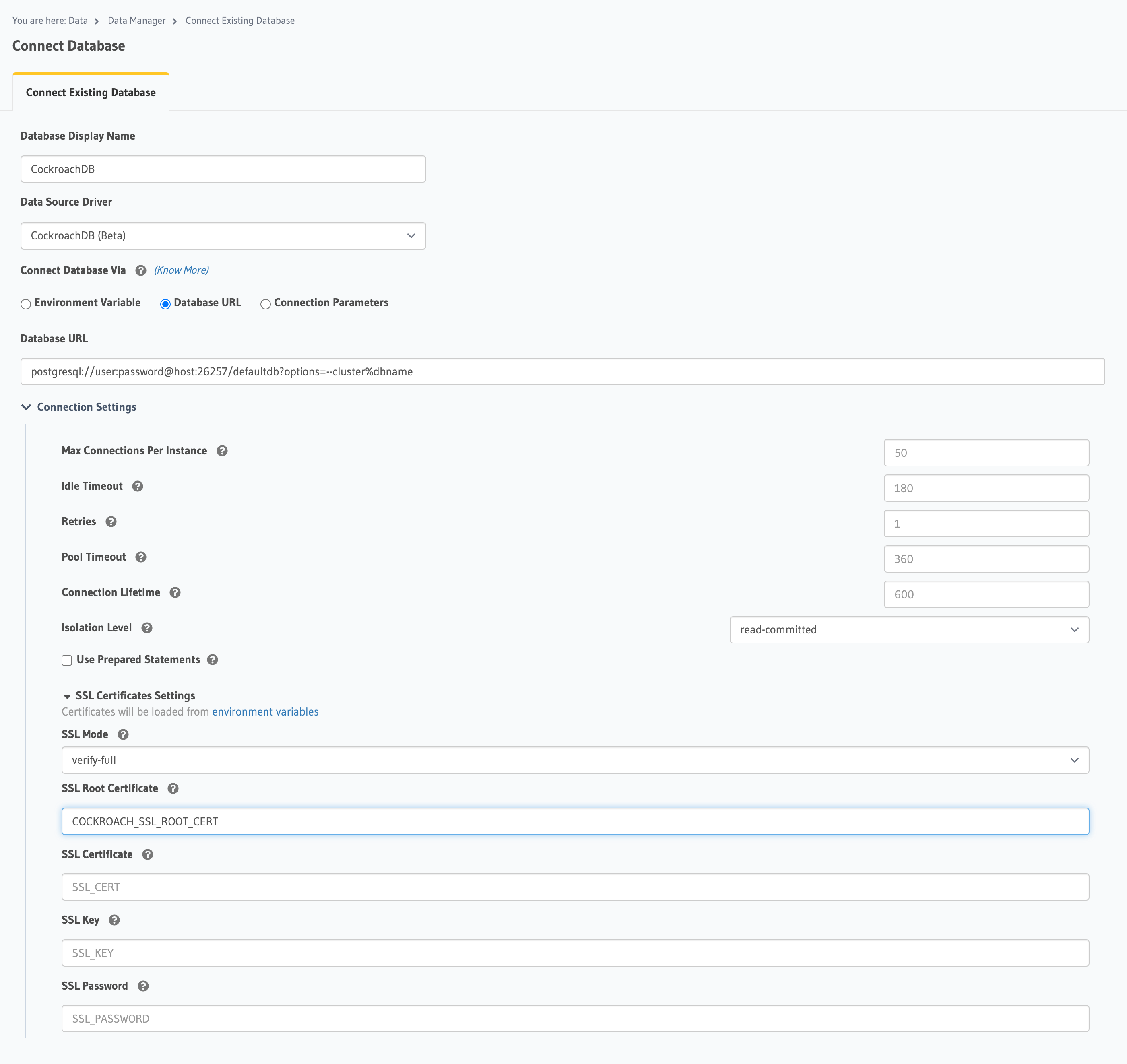Click the Isolation Level help icon
Screen dimensions: 1127x1064
coord(147,628)
